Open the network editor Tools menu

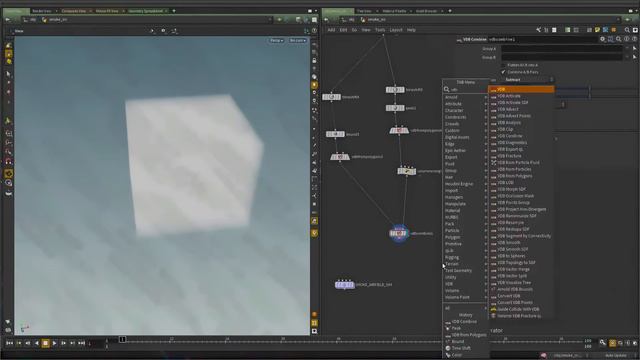[380, 30]
